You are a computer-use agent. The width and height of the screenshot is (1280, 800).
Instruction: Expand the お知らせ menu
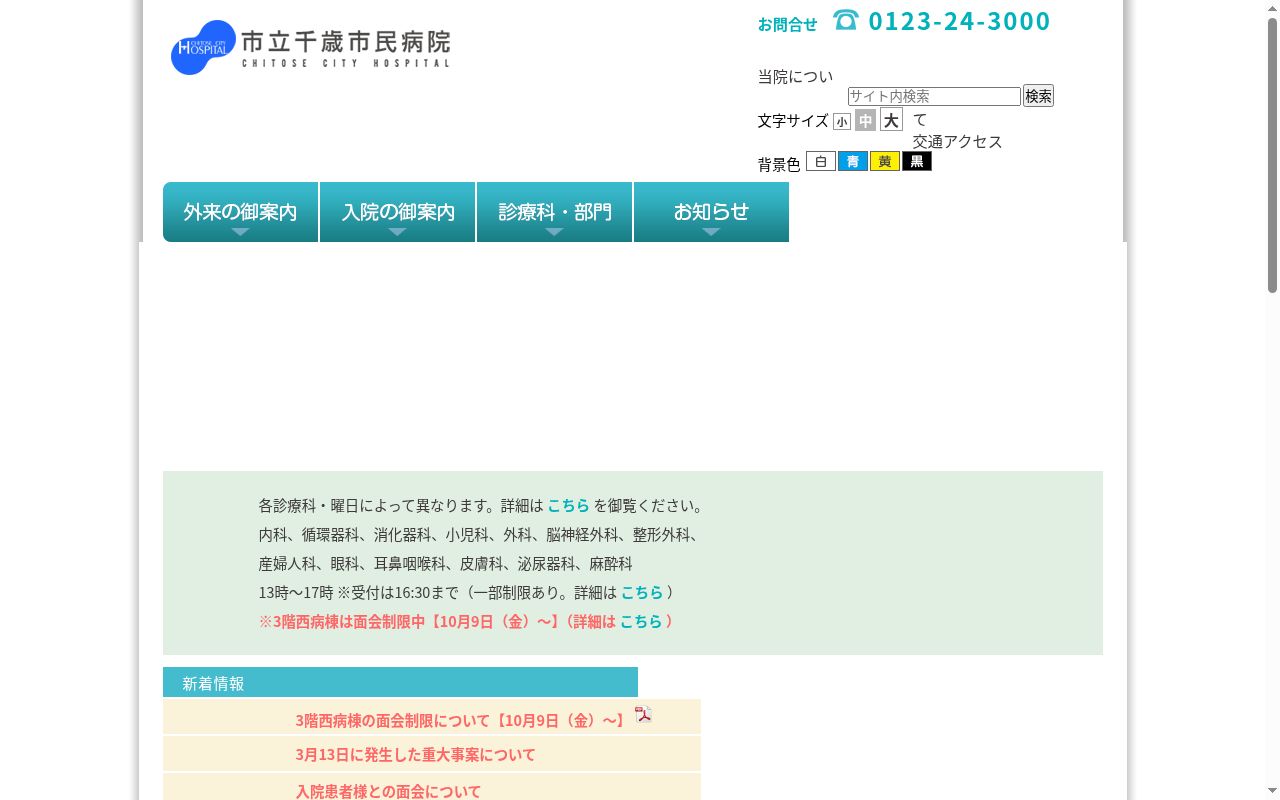pyautogui.click(x=711, y=212)
